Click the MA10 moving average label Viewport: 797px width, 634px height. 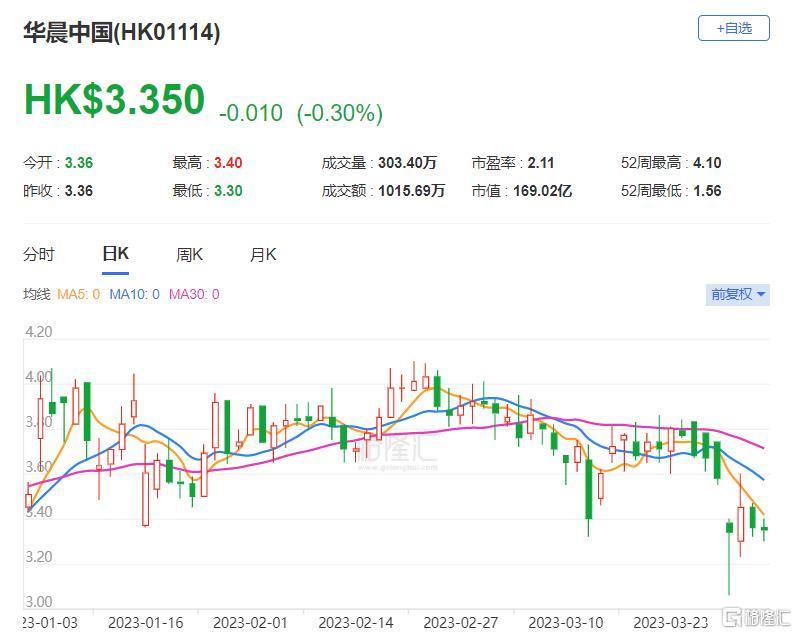134,294
